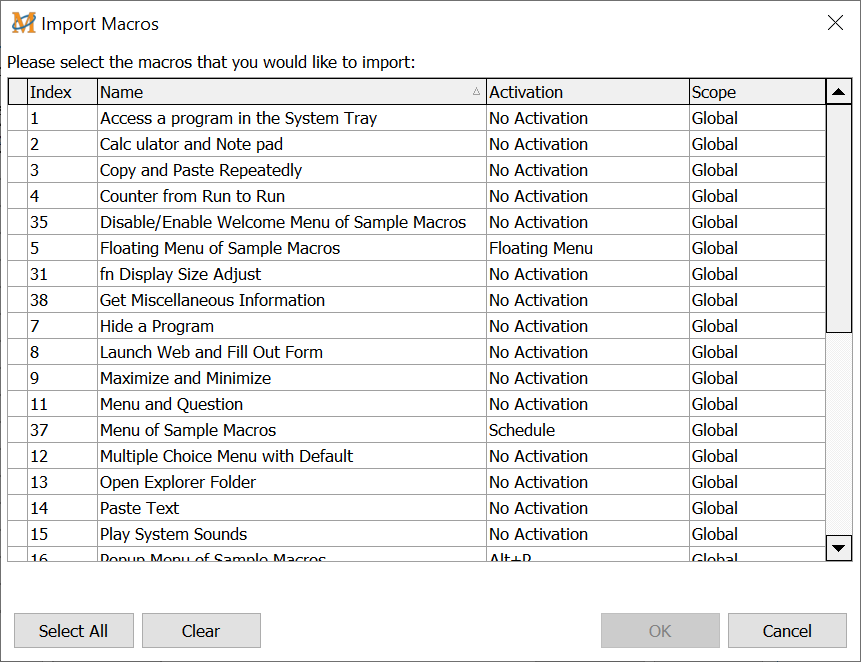Click the Activation column header
This screenshot has width=861, height=662.
587,92
